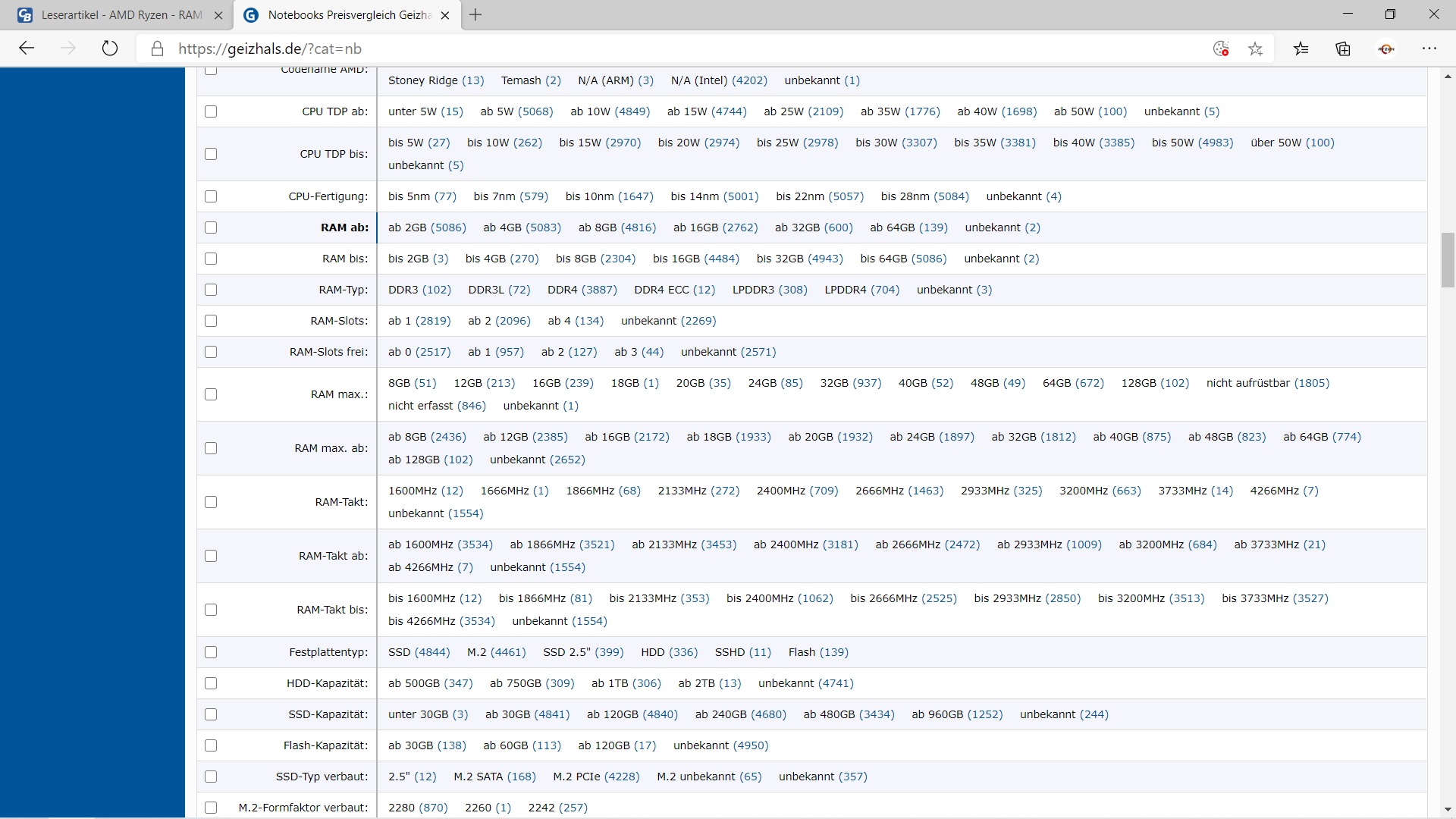
Task: Filter by M.2 PCIe SSD type
Action: point(596,777)
